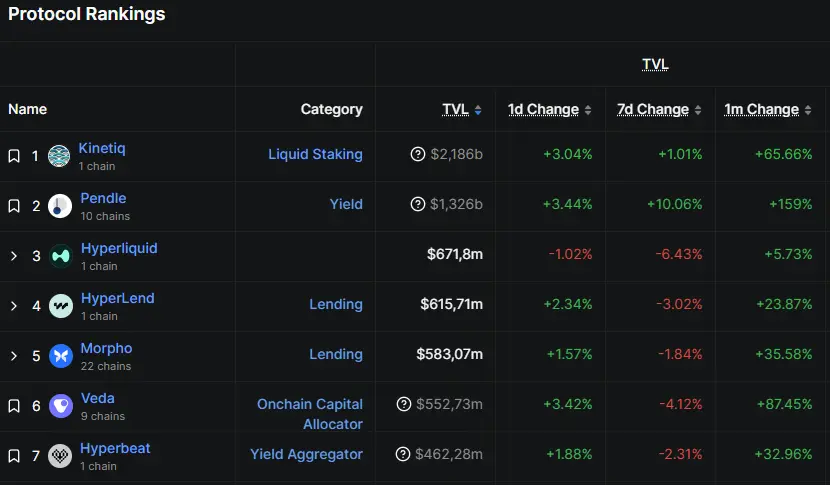Open the Liquid Staking category link
Screen dimensions: 830x485
coord(315,154)
